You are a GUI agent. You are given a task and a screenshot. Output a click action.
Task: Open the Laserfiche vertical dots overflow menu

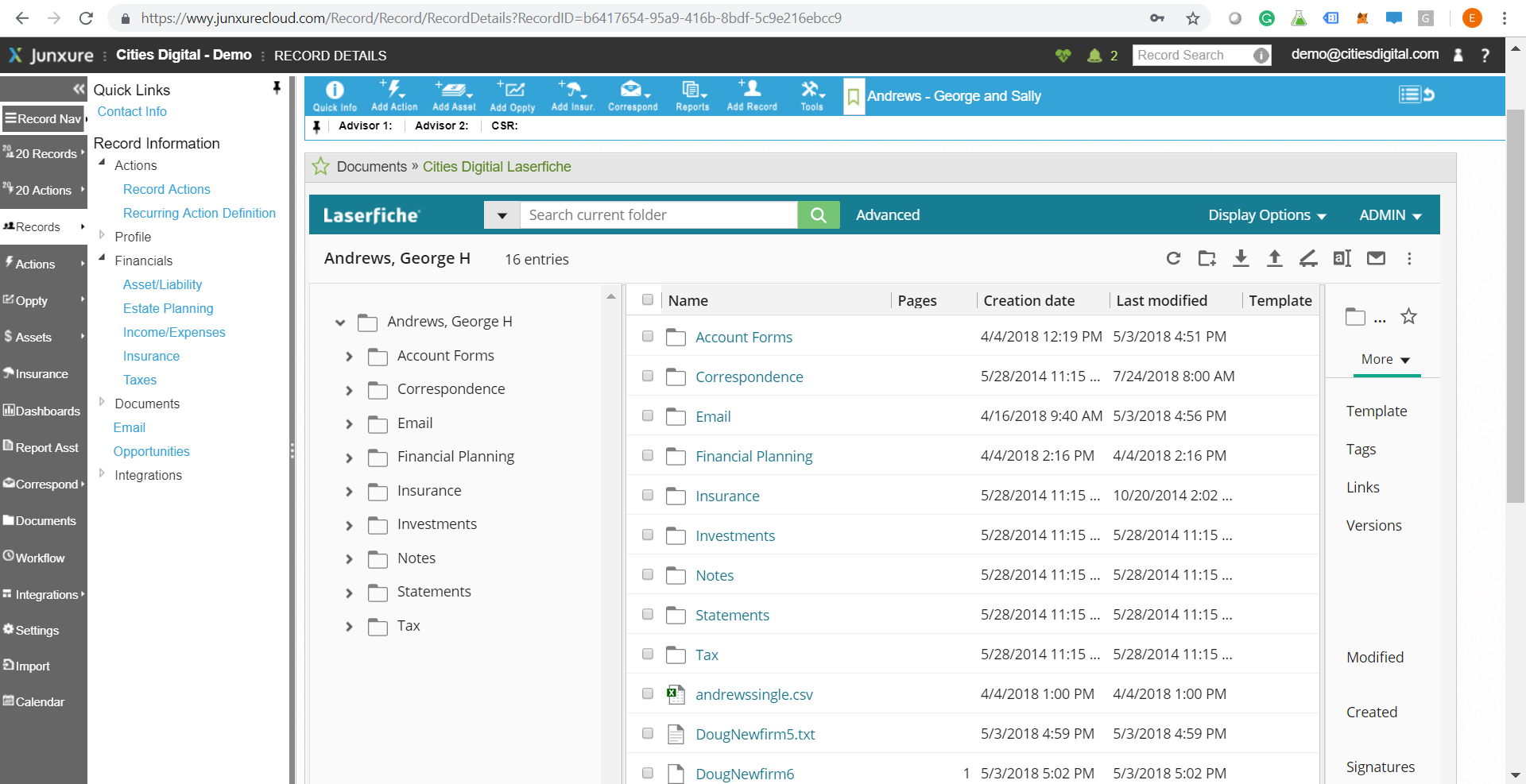1409,258
